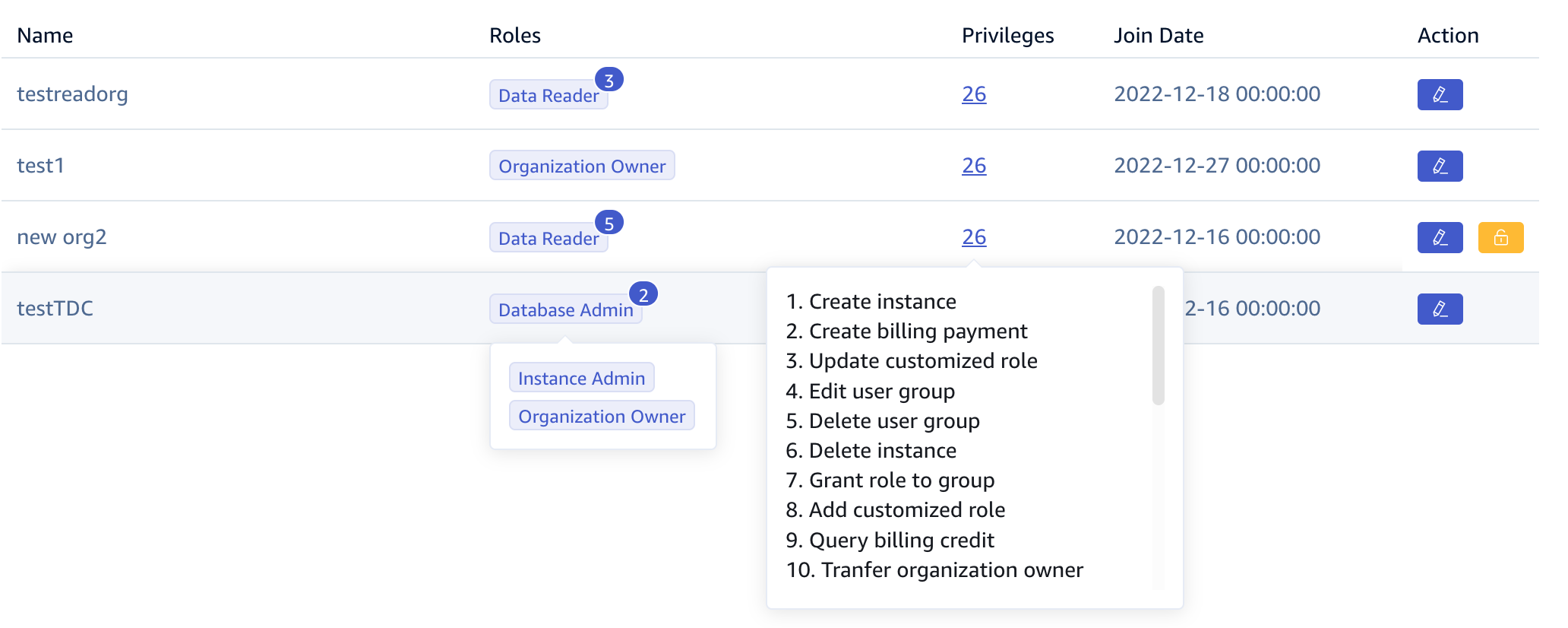Screen dimensions: 1568x628
Task: Click Database Admin tag for testTDC
Action: coord(564,310)
